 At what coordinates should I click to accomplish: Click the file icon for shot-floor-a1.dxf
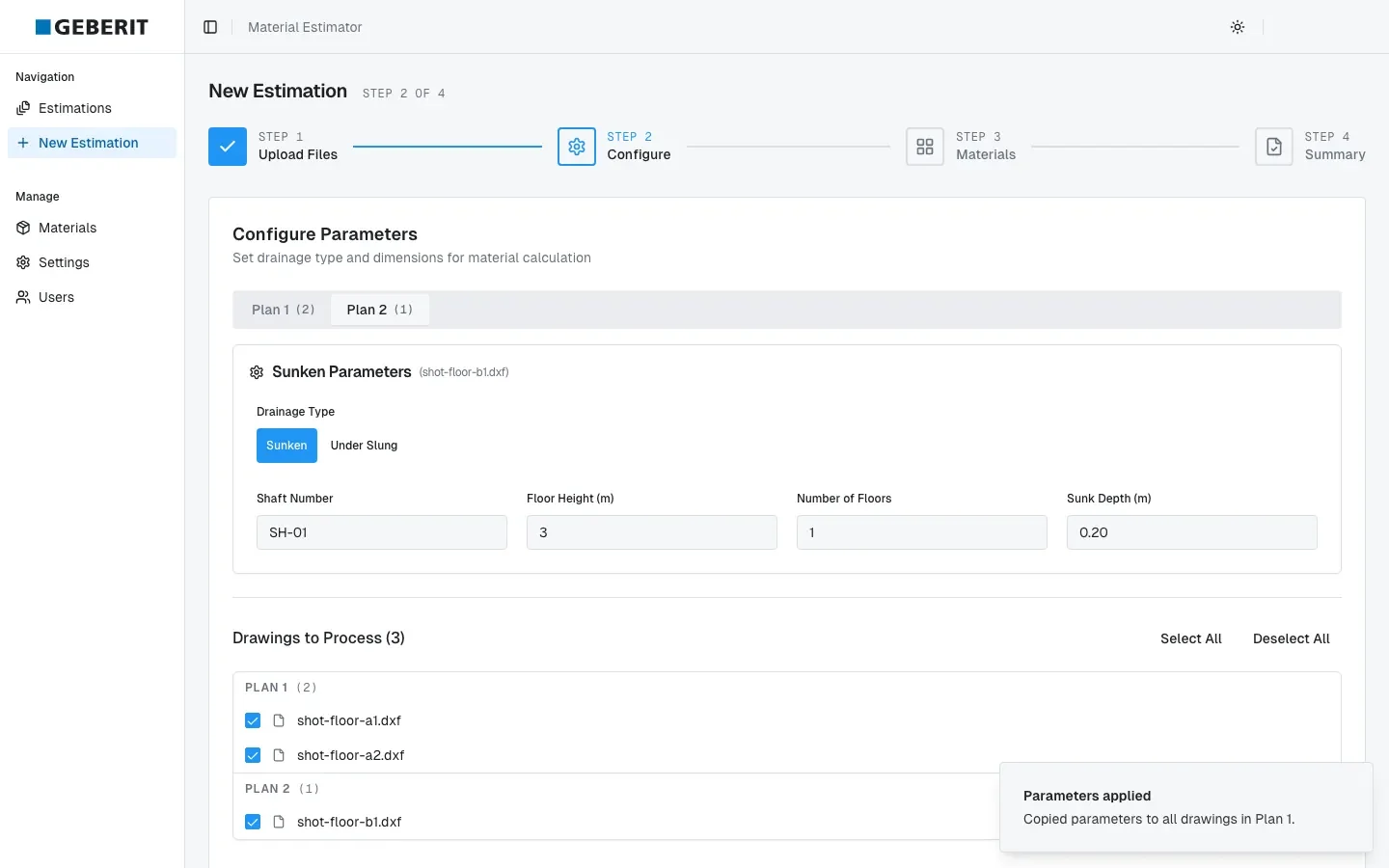point(279,720)
